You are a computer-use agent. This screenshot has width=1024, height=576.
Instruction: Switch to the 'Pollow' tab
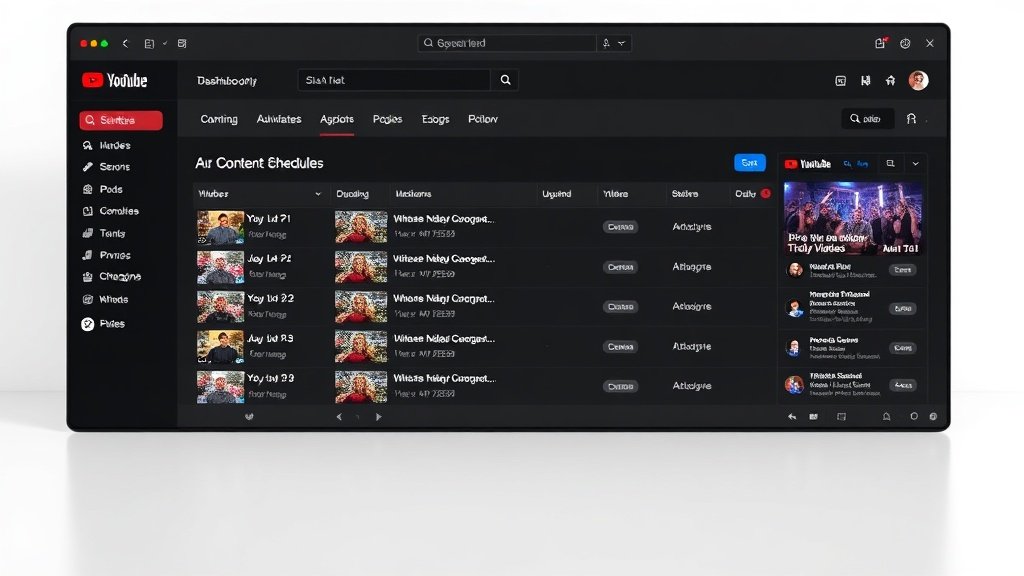(x=483, y=120)
